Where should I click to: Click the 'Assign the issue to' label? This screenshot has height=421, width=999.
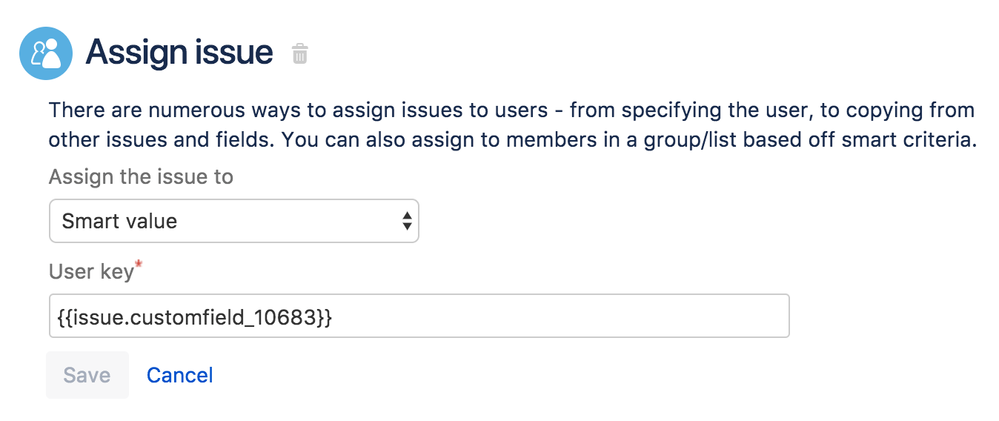[141, 177]
